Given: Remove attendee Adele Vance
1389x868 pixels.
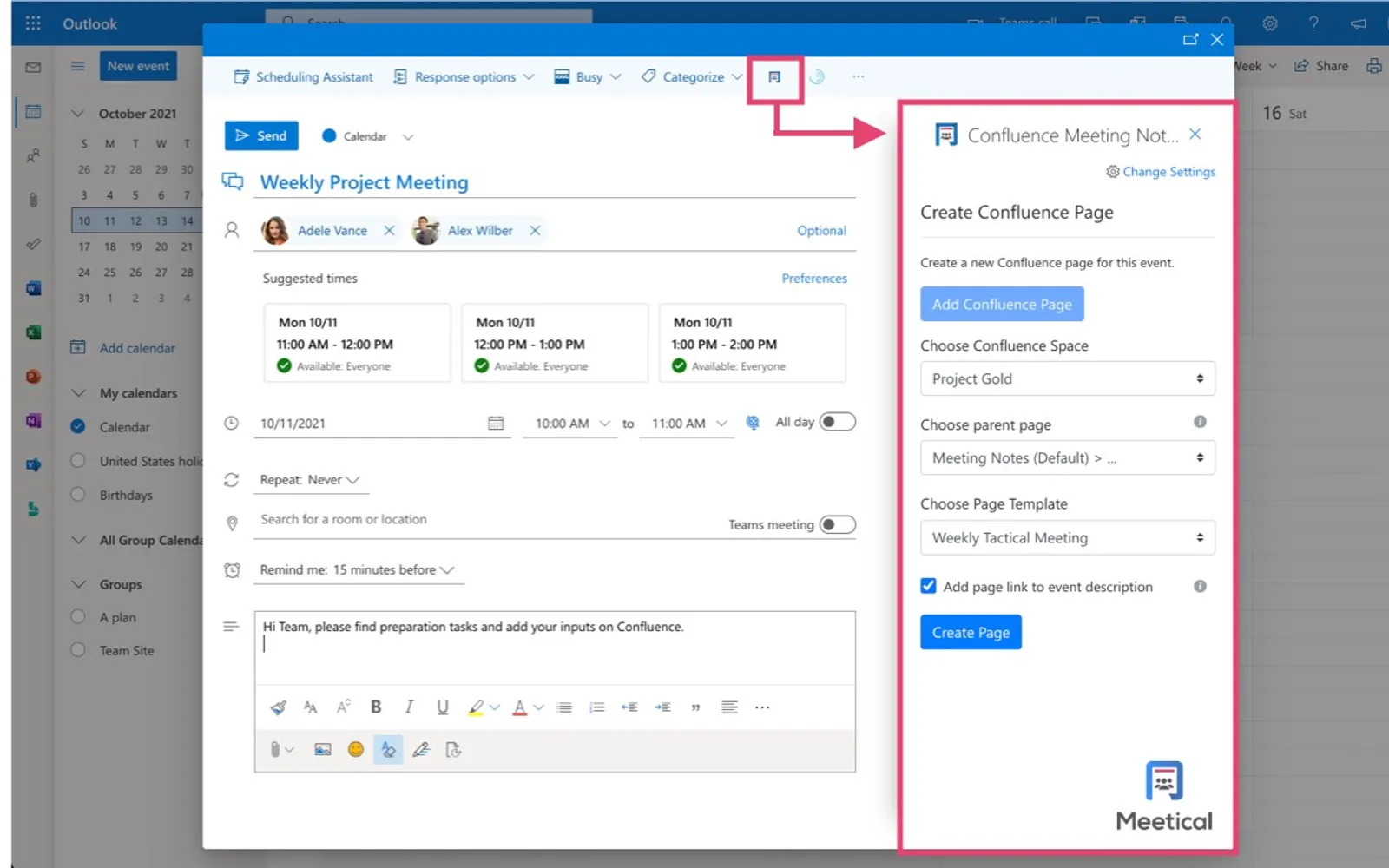Looking at the screenshot, I should (x=390, y=230).
